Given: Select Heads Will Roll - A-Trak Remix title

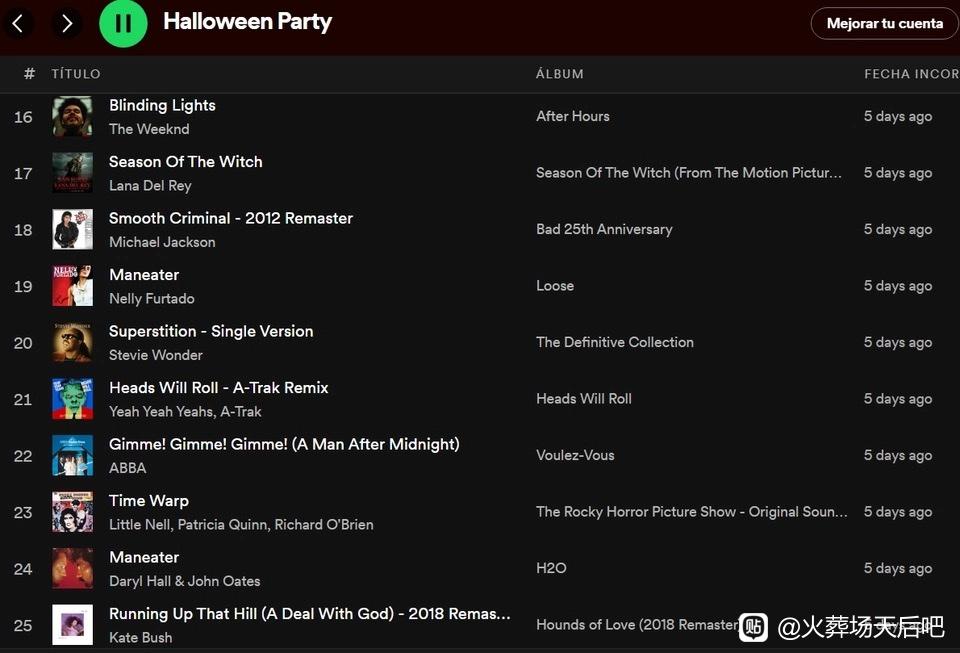Looking at the screenshot, I should coord(219,388).
